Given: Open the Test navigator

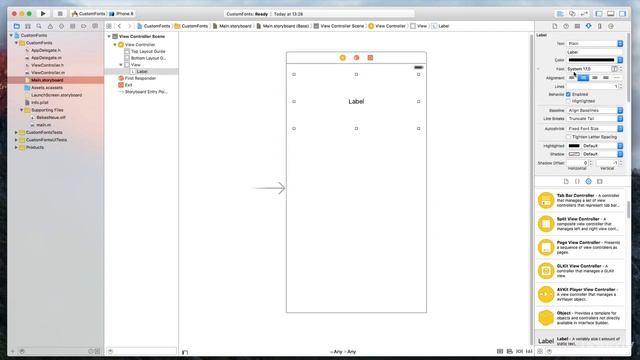Looking at the screenshot, I should pos(61,26).
